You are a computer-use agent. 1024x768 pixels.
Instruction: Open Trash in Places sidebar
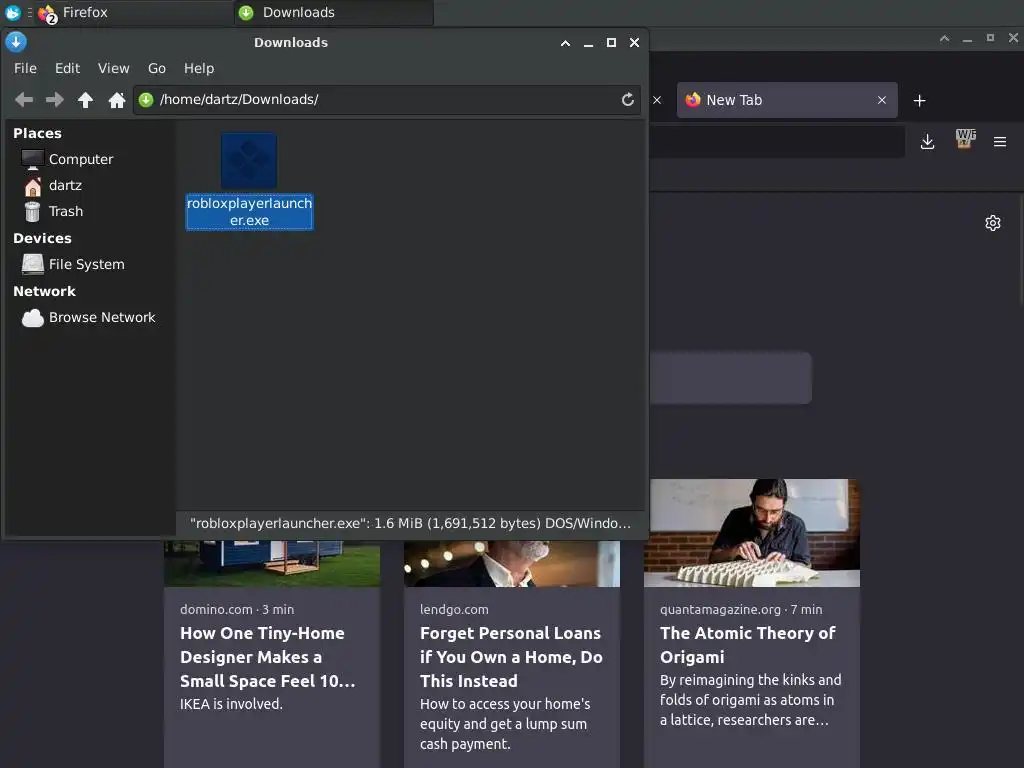point(54,212)
